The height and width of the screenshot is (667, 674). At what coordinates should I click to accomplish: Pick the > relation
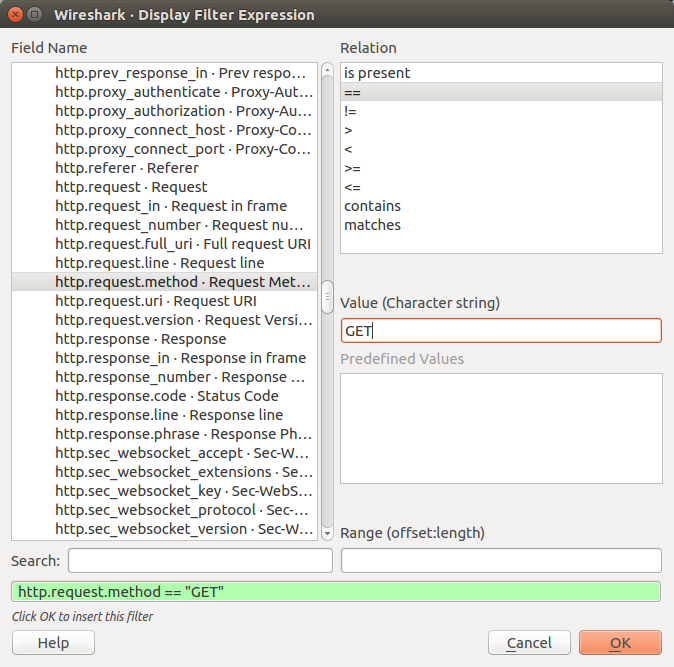[501, 130]
